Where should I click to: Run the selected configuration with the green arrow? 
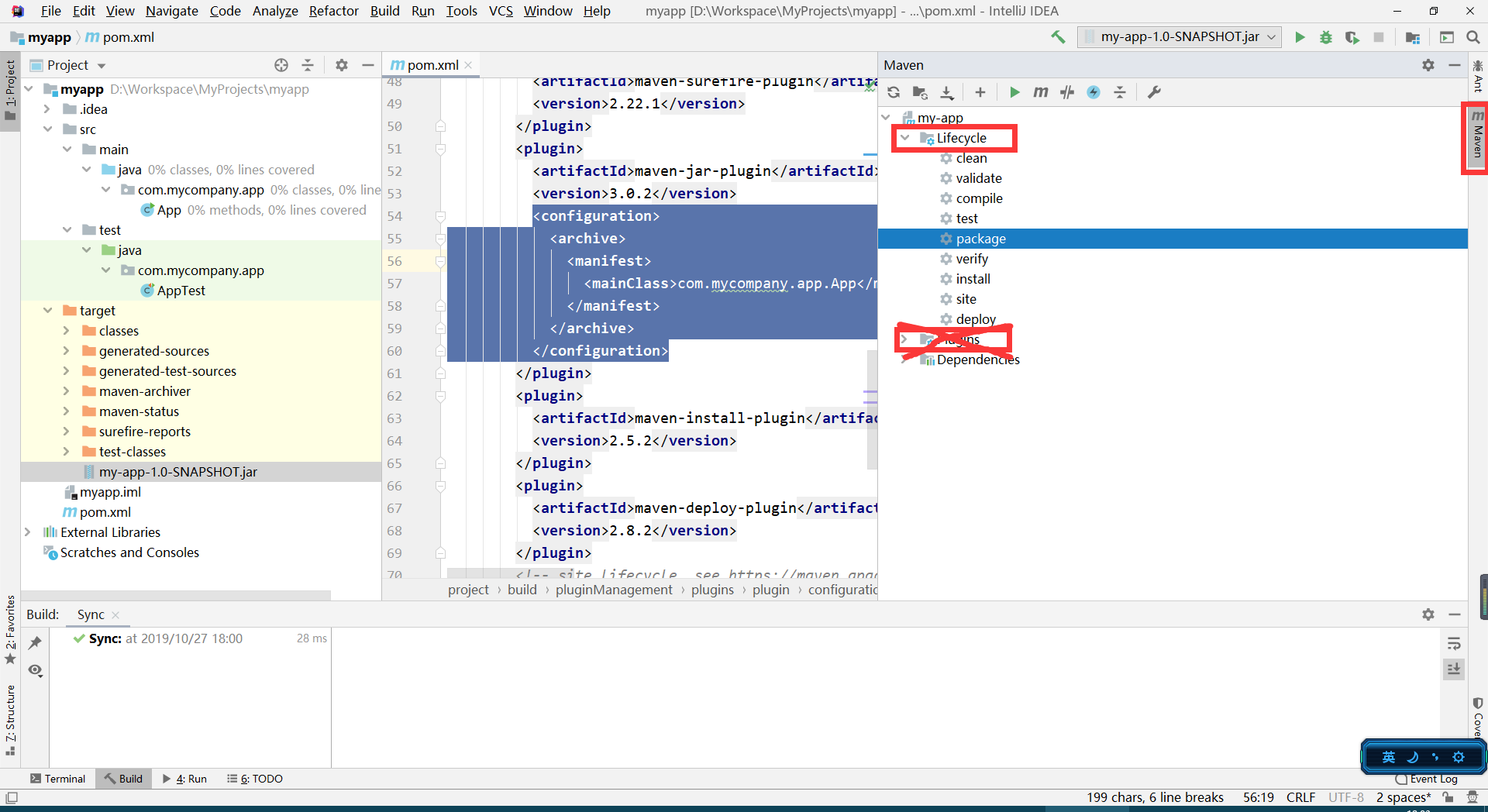(1300, 37)
